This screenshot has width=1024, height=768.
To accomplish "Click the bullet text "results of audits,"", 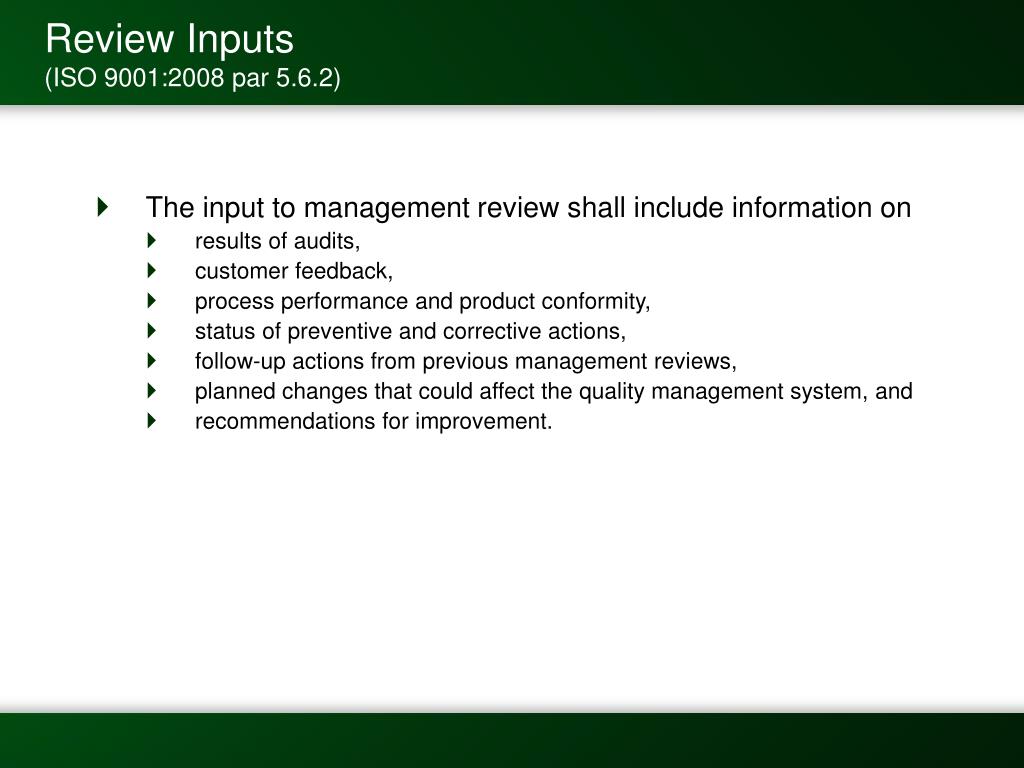I will [278, 241].
